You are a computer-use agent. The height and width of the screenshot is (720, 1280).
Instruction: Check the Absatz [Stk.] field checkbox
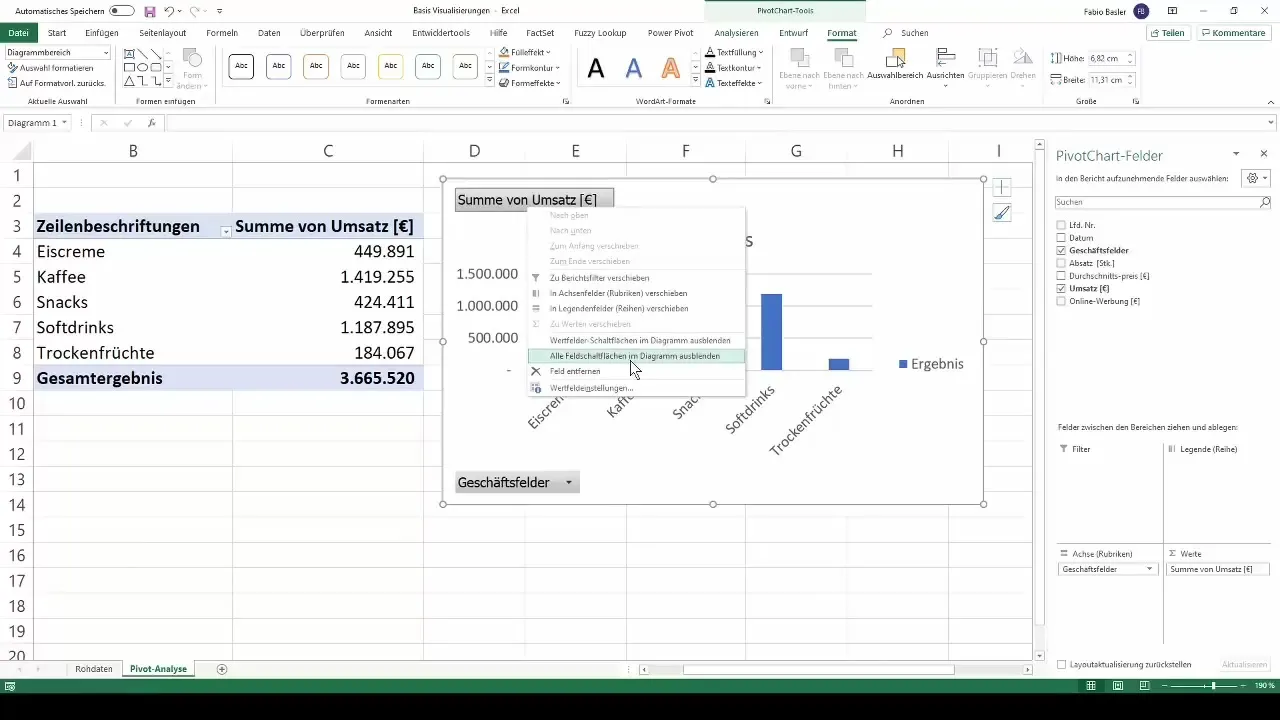[x=1062, y=263]
